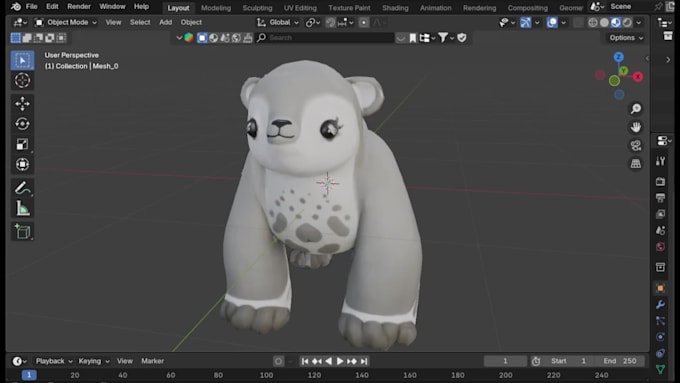Open the viewport Add menu
Screen dimensions: 680x383
(x=166, y=22)
